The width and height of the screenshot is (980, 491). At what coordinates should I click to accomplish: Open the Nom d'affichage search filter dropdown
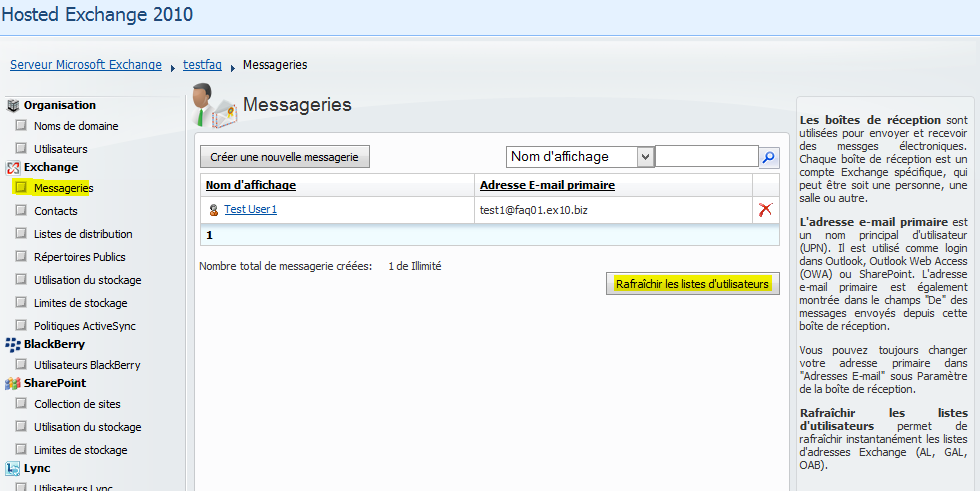[x=645, y=157]
